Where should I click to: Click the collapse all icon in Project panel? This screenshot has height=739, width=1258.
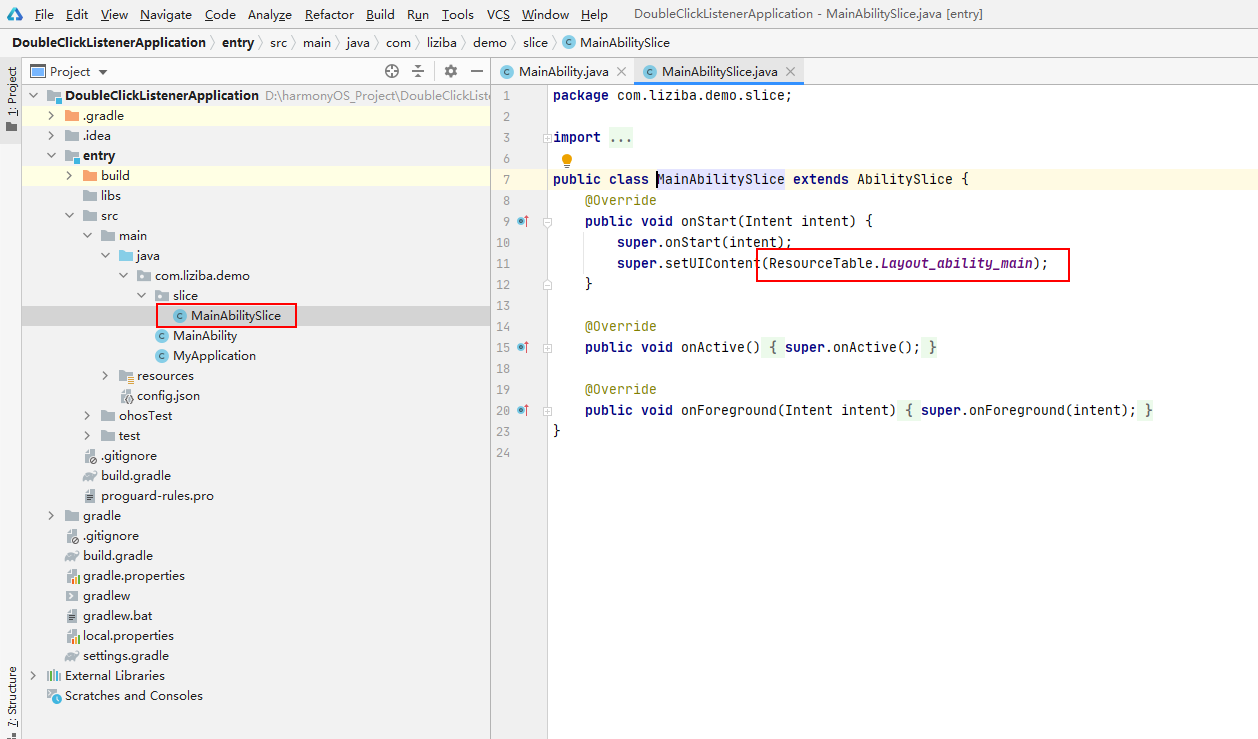pyautogui.click(x=418, y=71)
